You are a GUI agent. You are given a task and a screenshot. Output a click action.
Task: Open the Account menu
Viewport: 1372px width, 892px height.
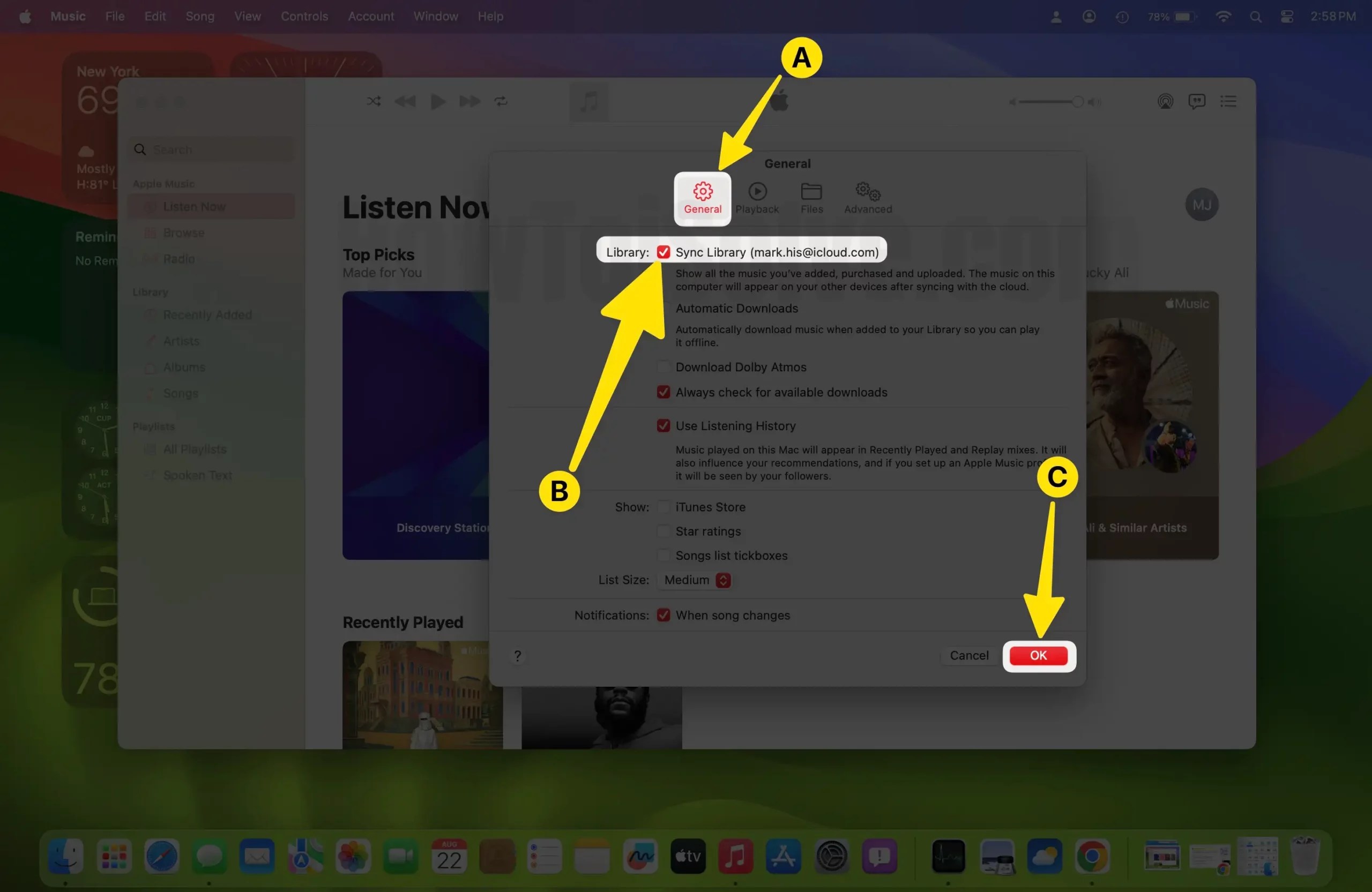(370, 16)
